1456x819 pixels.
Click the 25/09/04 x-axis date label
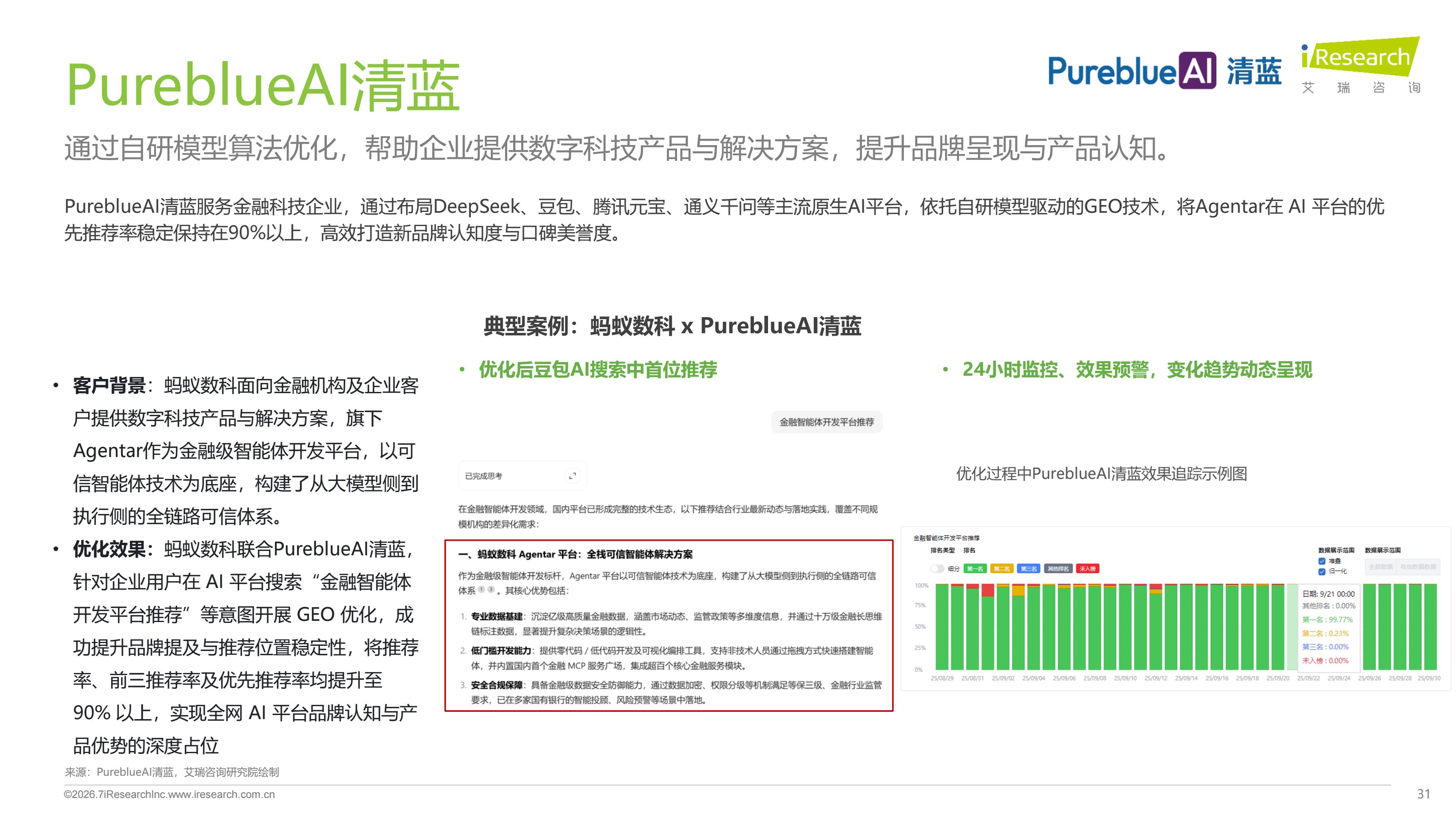pyautogui.click(x=1033, y=678)
